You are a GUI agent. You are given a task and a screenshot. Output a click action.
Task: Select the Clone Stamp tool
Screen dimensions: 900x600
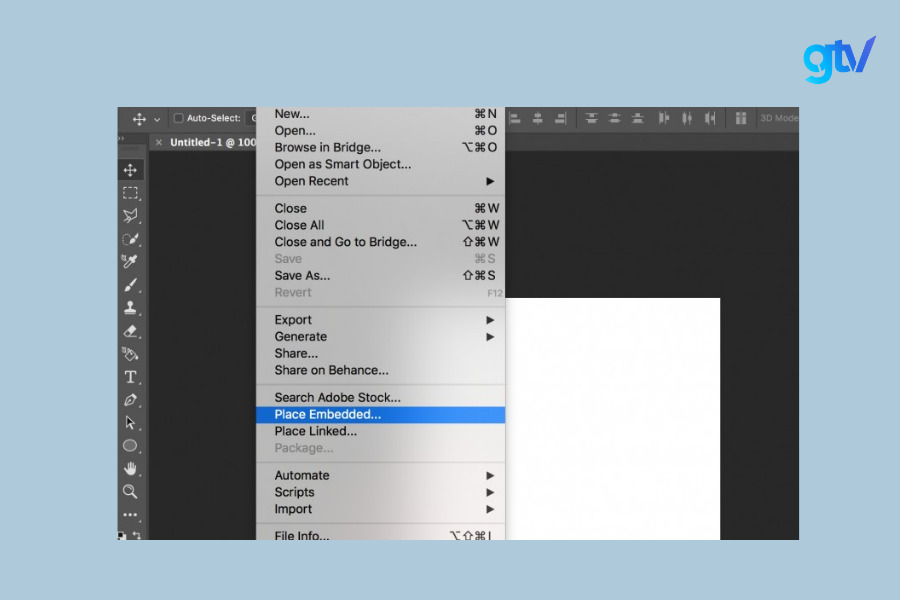point(130,308)
